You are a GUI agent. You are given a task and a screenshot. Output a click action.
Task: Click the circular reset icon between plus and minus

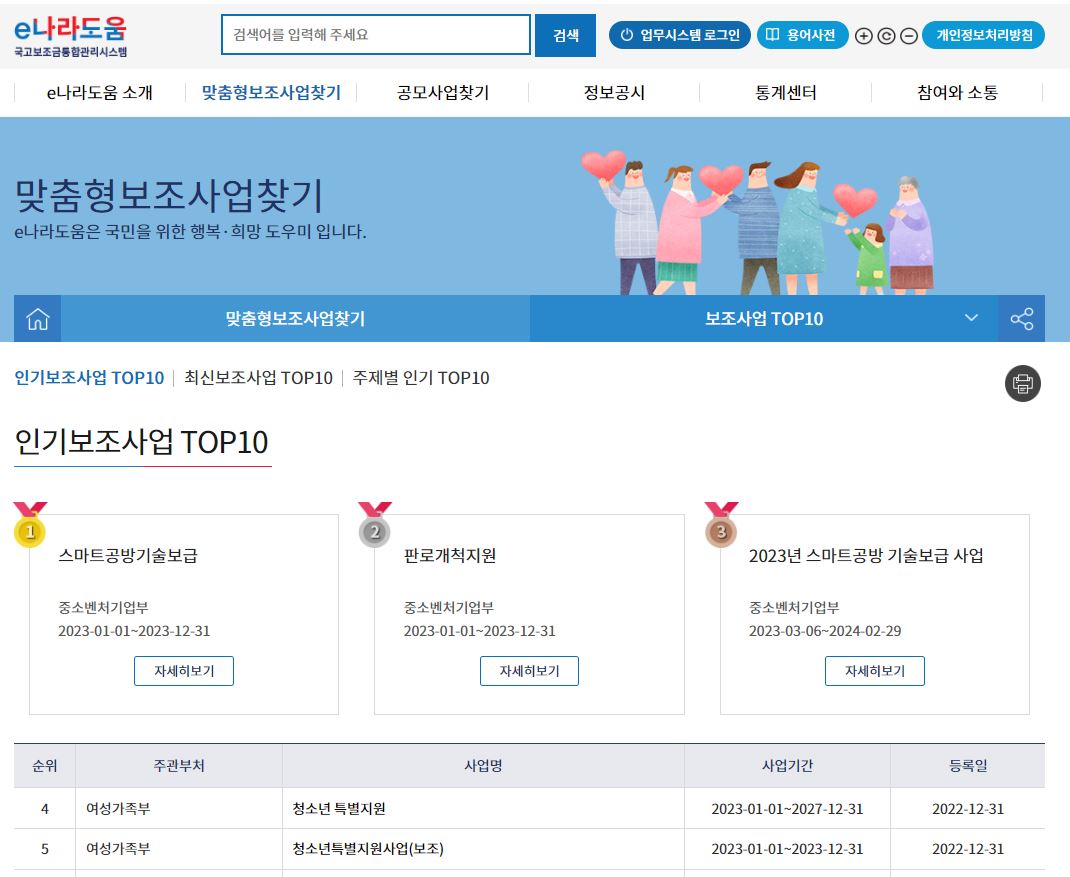coord(884,36)
